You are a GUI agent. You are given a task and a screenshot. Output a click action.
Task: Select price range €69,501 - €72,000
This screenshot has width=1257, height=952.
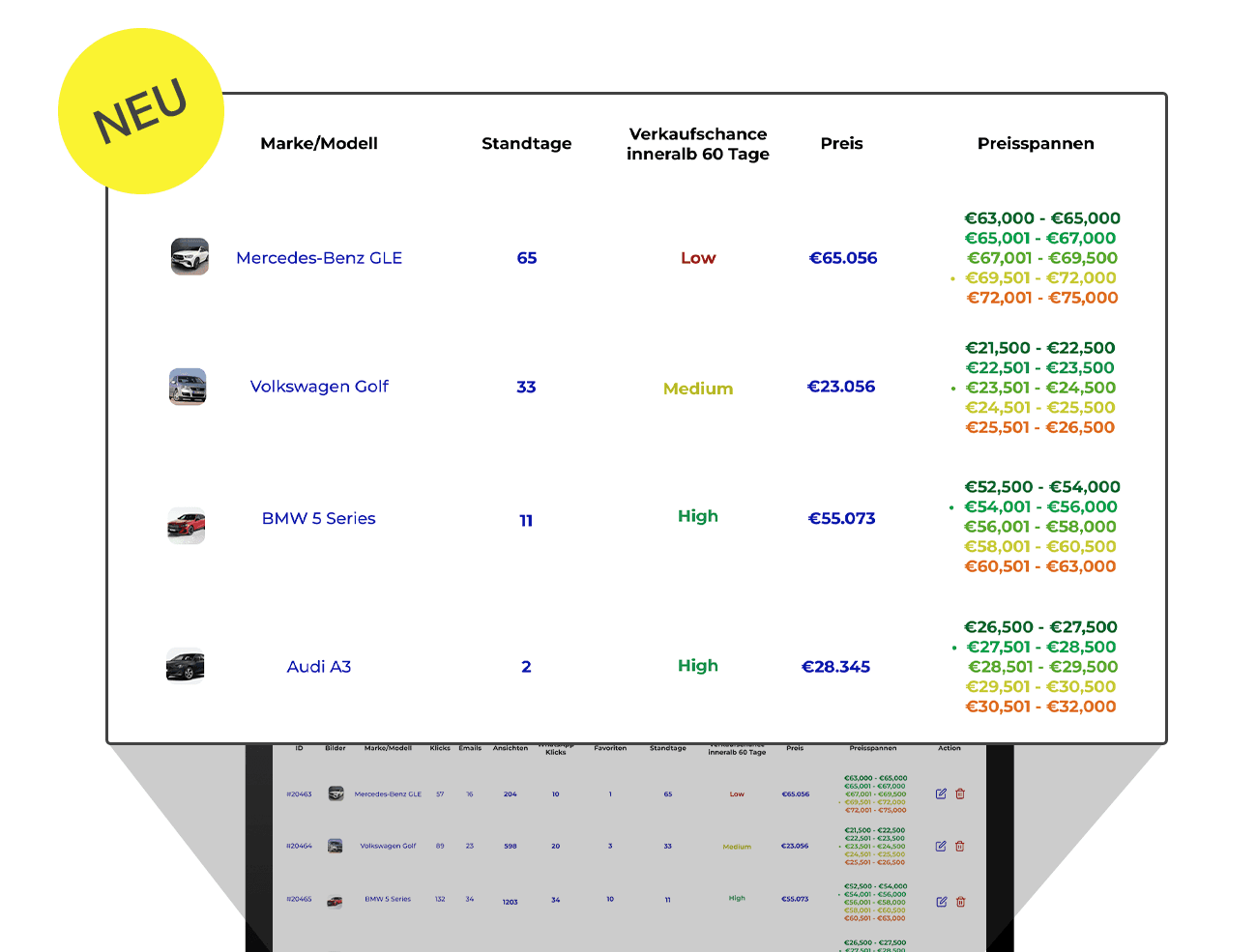[1040, 278]
